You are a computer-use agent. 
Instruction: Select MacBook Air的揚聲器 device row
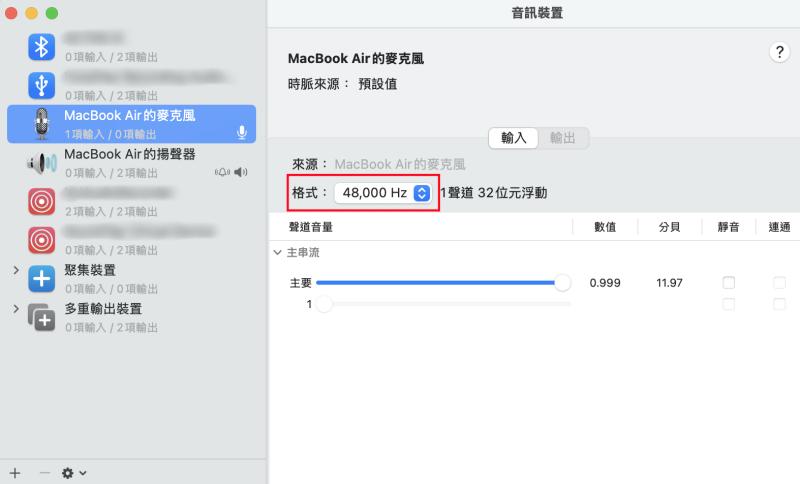(x=132, y=163)
